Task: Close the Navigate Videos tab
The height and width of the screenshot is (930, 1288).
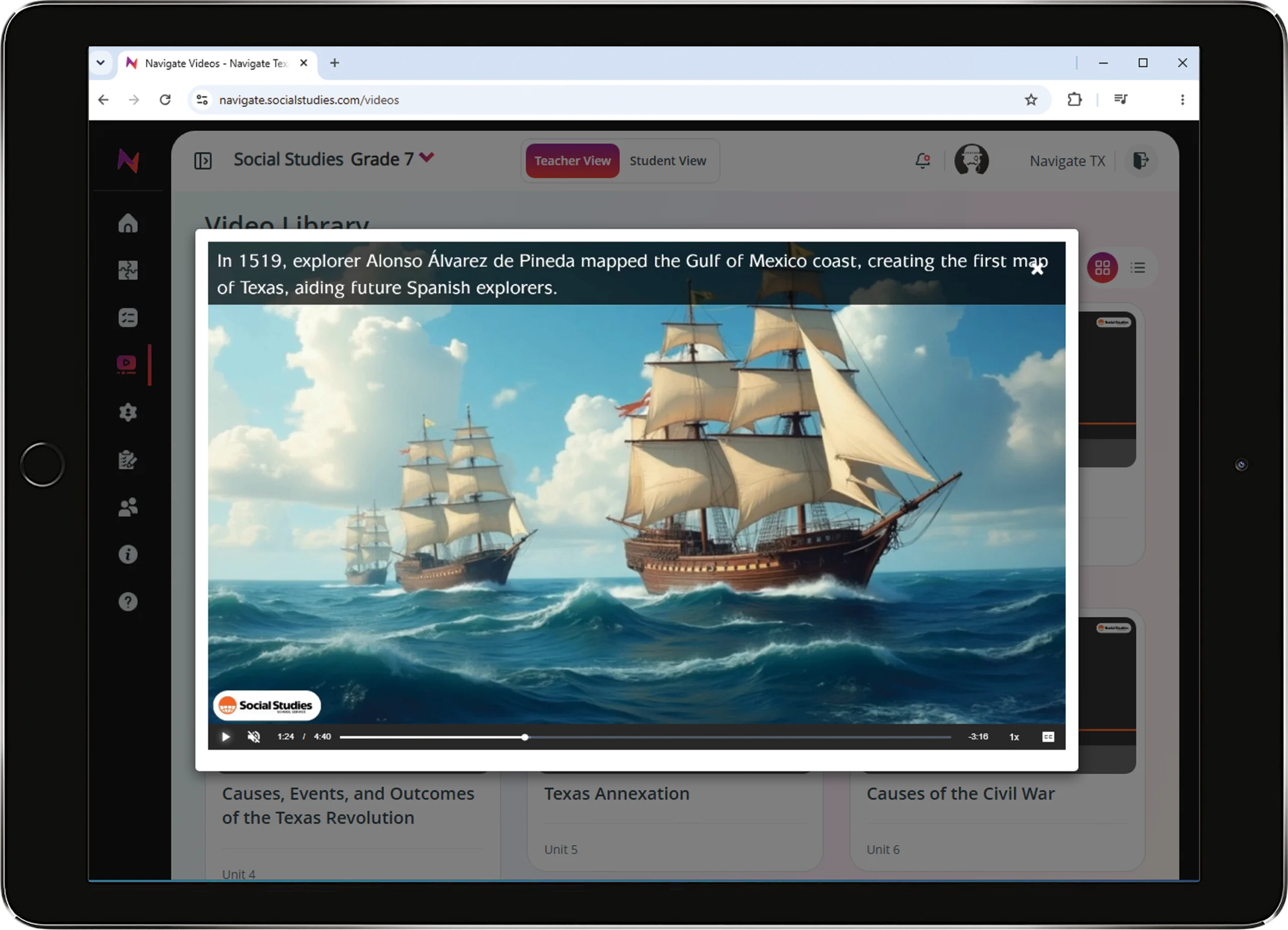Action: 304,63
